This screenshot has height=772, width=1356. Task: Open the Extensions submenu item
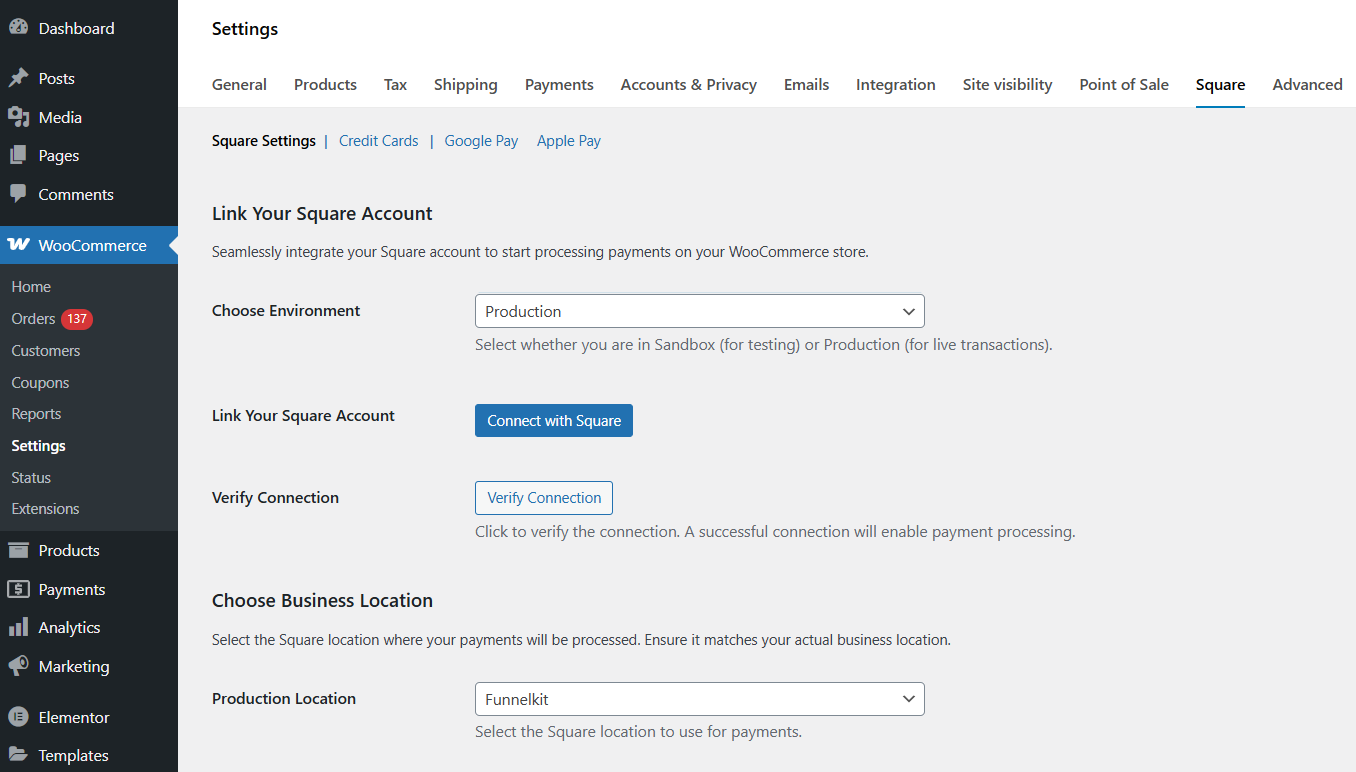45,509
